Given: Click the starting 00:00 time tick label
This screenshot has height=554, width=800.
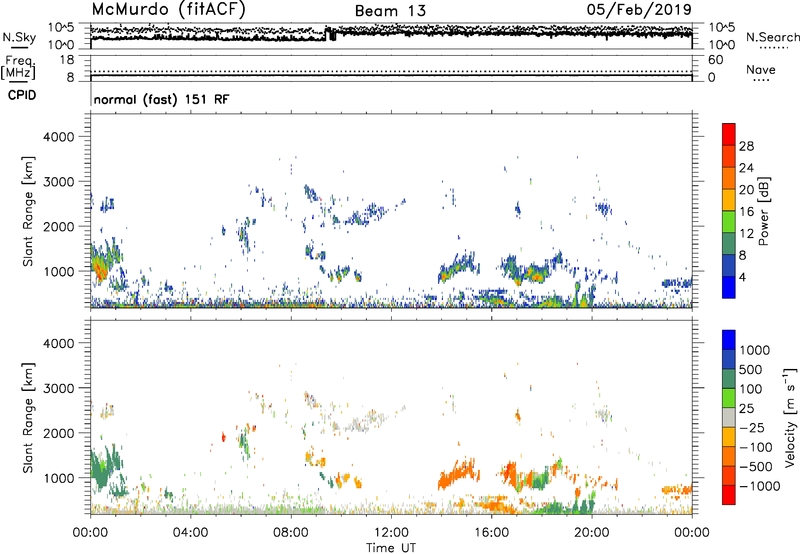Looking at the screenshot, I should [90, 533].
